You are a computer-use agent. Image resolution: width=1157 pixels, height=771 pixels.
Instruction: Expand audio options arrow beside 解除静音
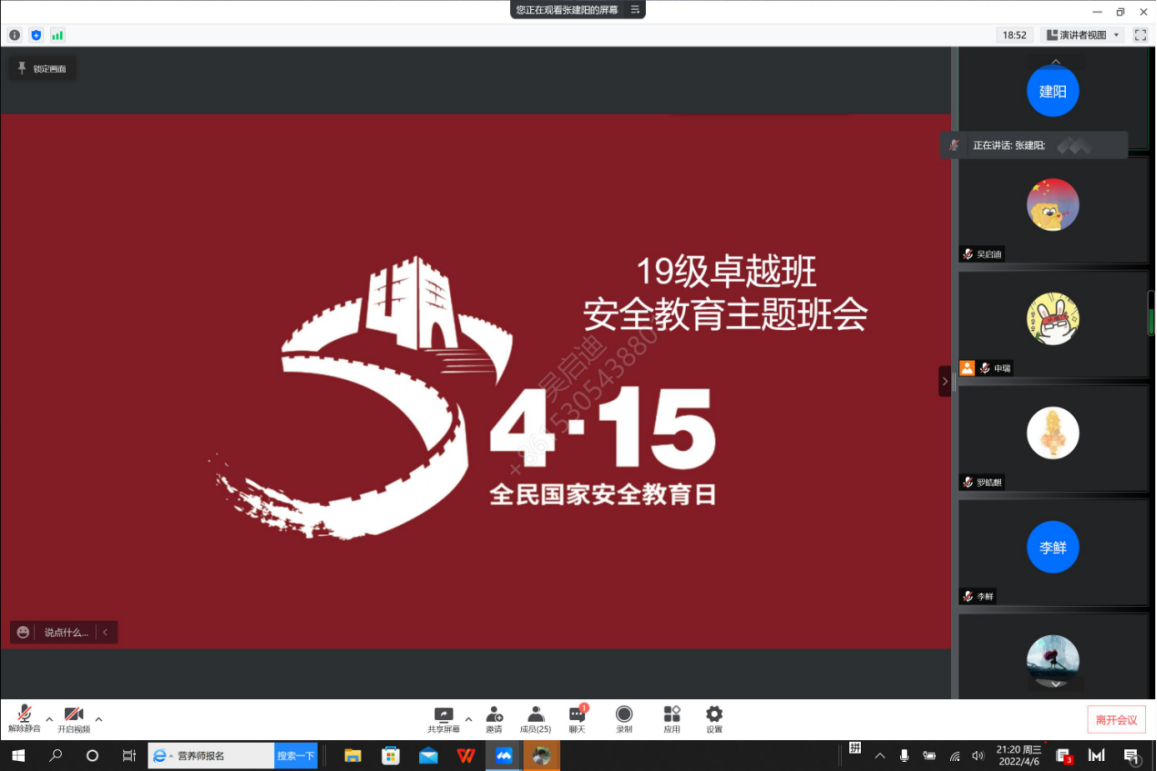[x=49, y=718]
